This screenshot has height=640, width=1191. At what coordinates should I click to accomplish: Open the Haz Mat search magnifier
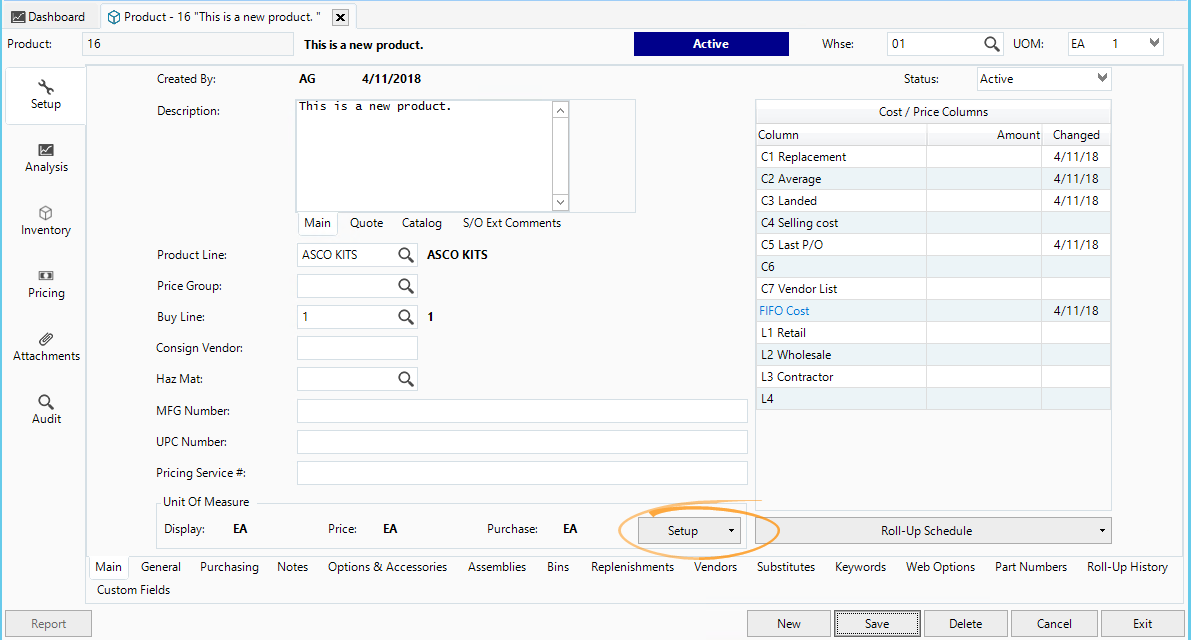(406, 378)
